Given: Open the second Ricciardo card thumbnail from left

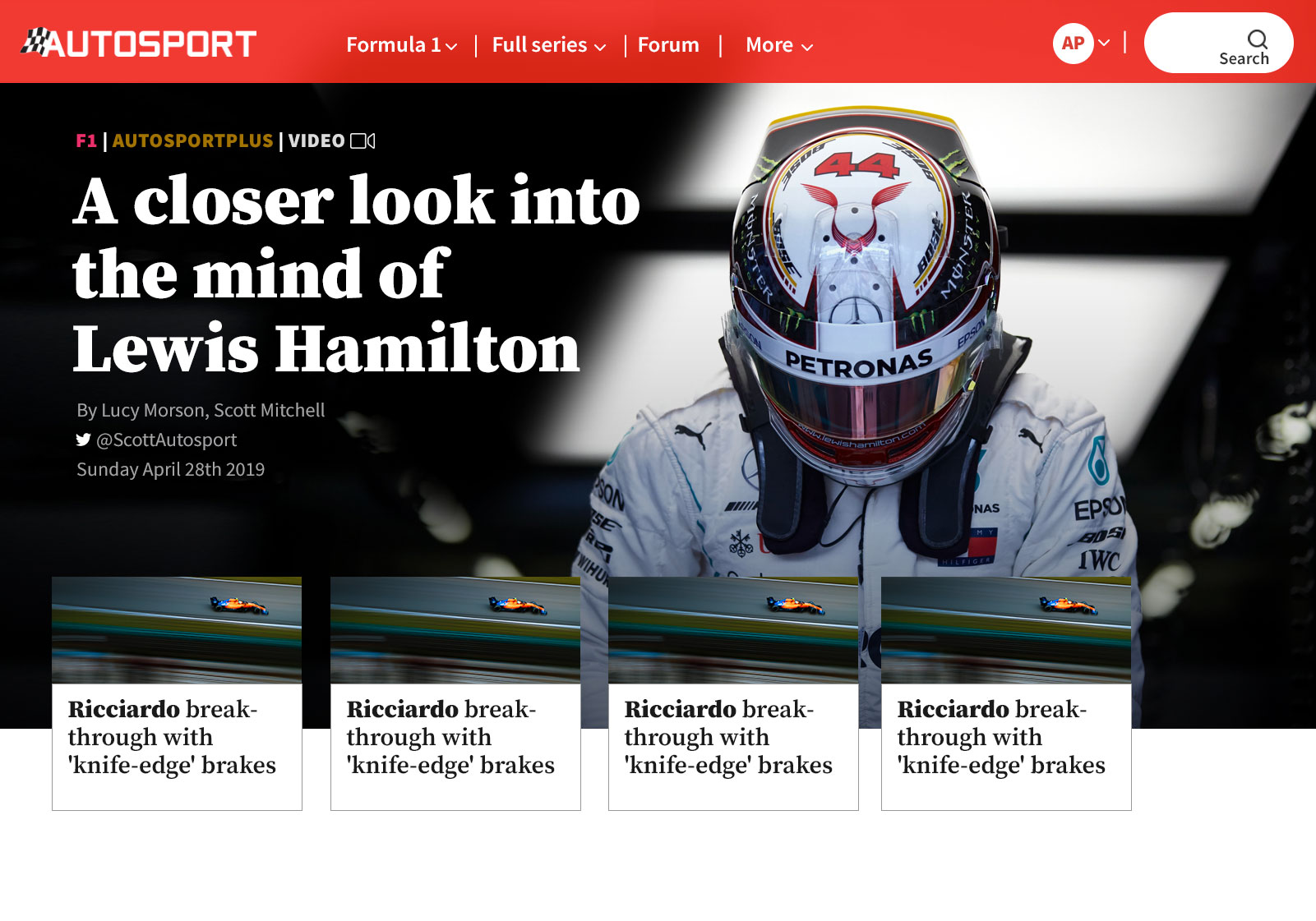Looking at the screenshot, I should click(x=455, y=630).
